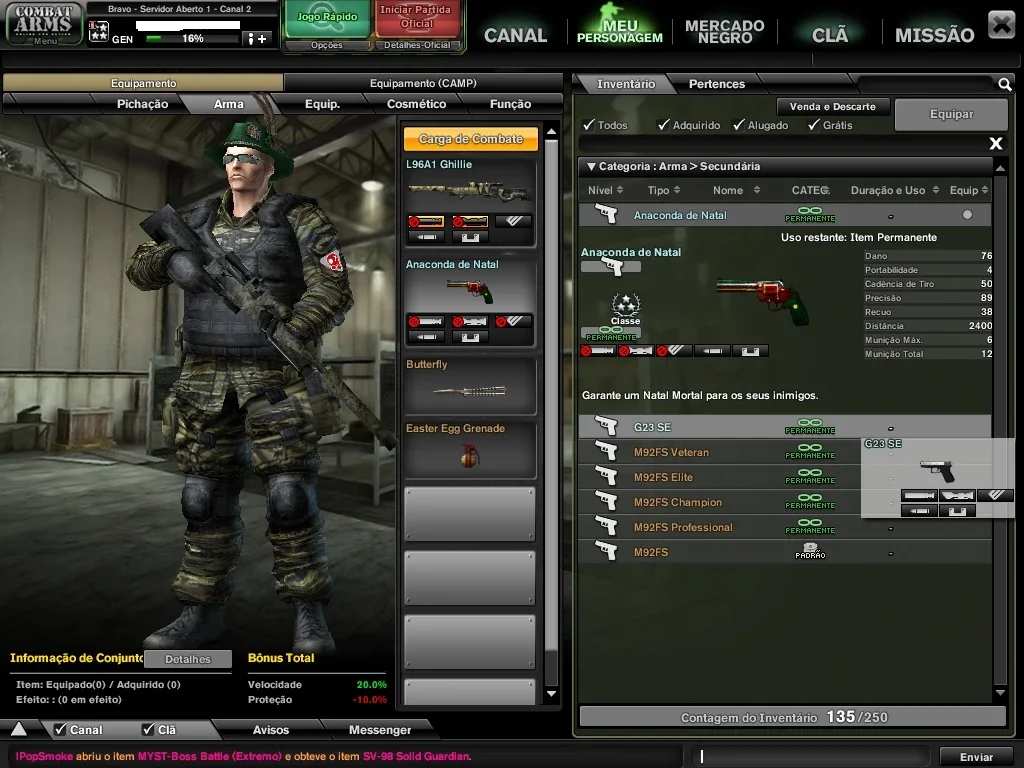The height and width of the screenshot is (768, 1024).
Task: Click the chat message input field
Action: 812,756
